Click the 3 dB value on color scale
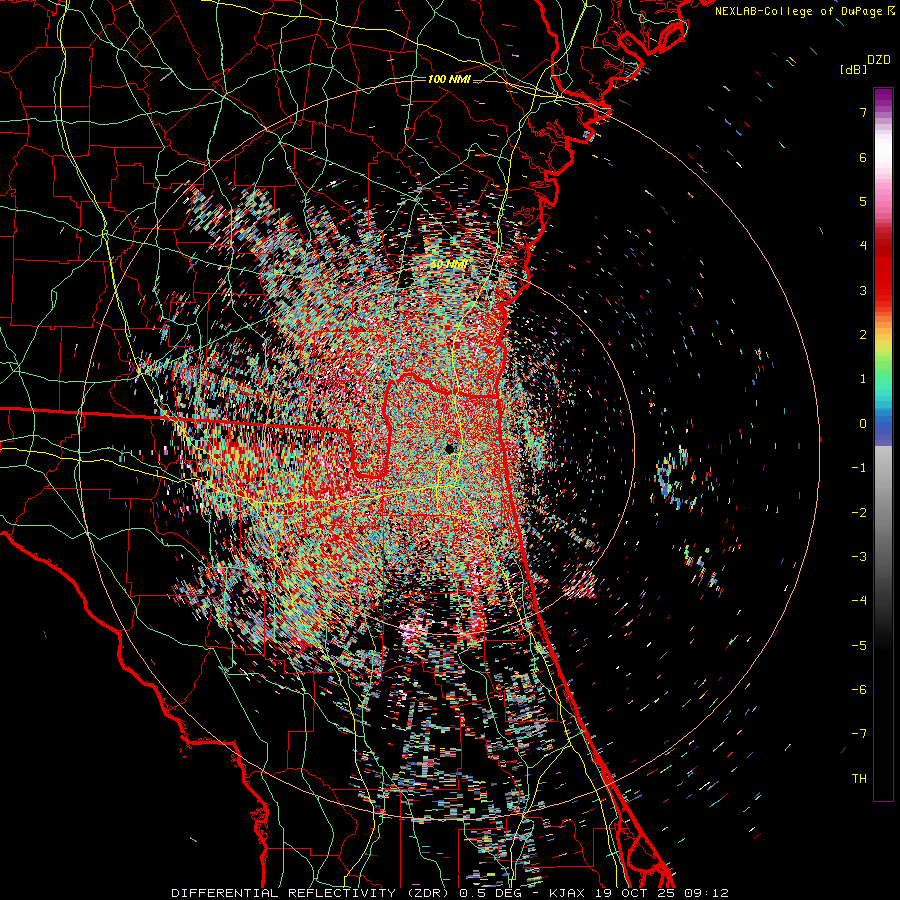Screen dimensions: 900x900 click(863, 290)
